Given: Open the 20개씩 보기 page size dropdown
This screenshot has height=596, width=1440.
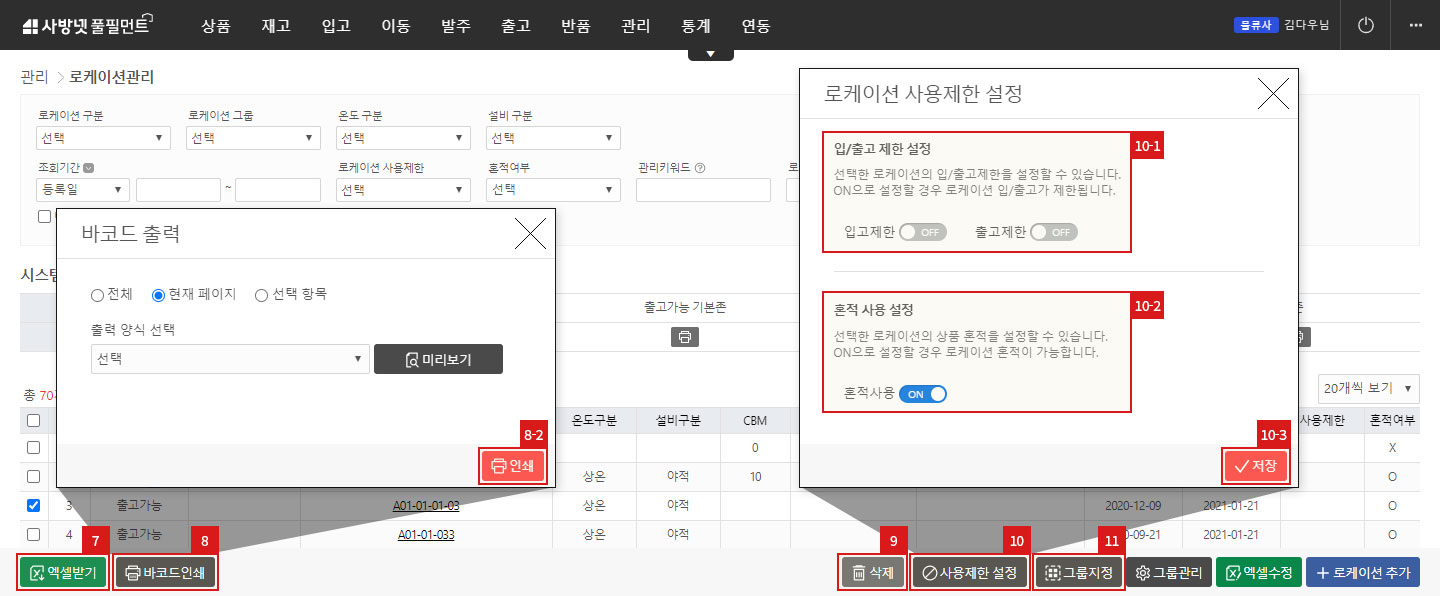Looking at the screenshot, I should pyautogui.click(x=1368, y=388).
